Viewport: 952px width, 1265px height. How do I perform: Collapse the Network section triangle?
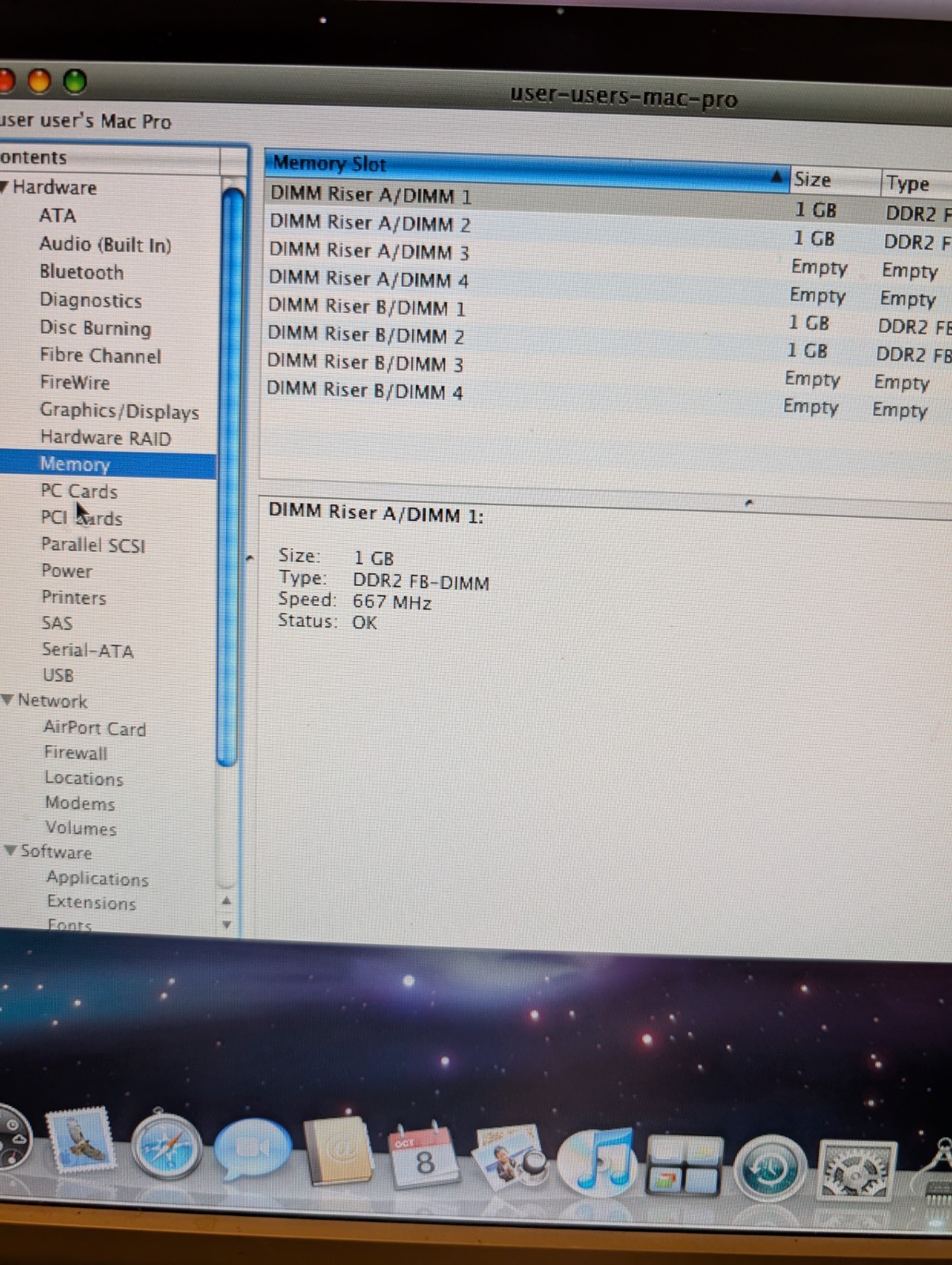point(8,700)
